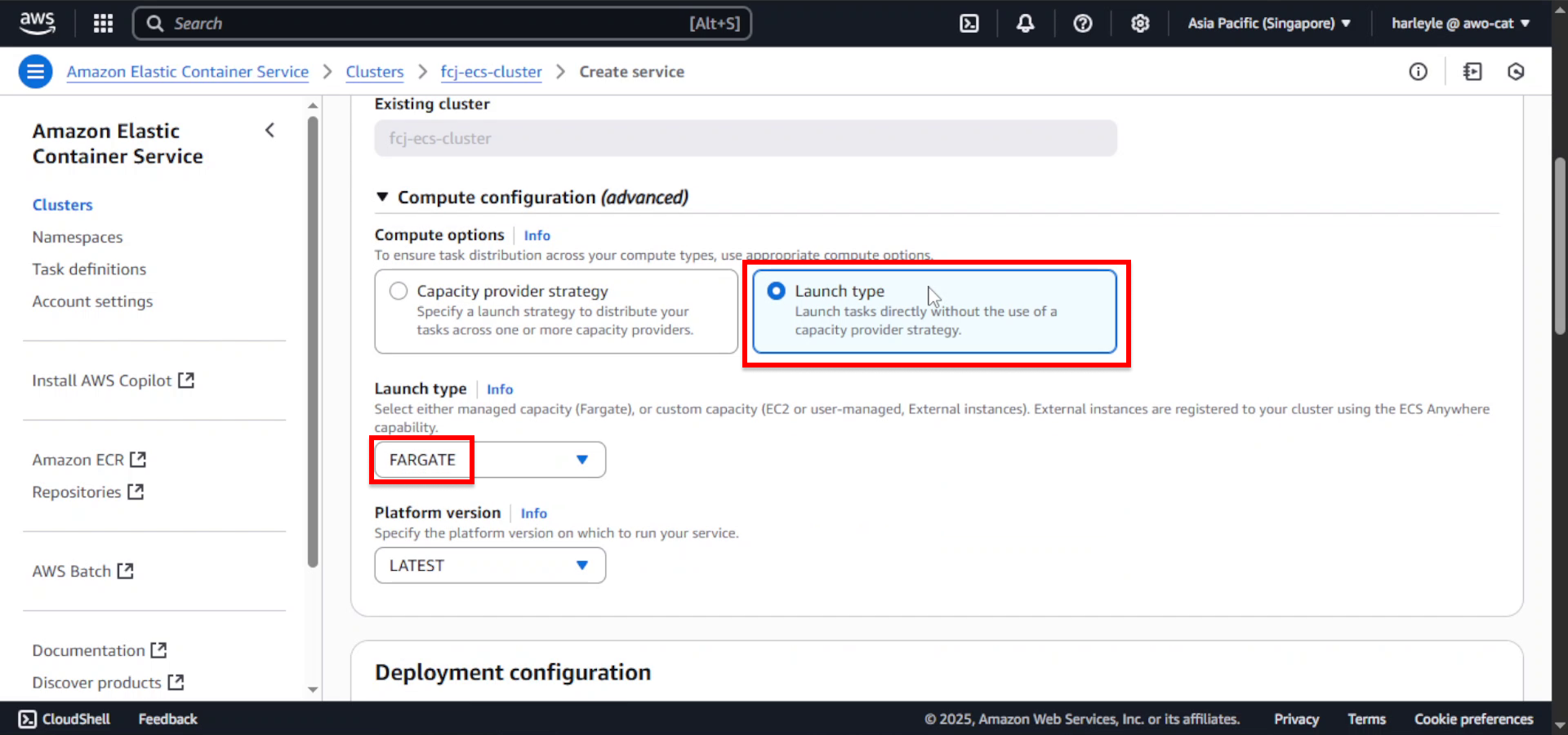The image size is (1568, 735).
Task: Click the Deployment configuration heading
Action: point(513,672)
